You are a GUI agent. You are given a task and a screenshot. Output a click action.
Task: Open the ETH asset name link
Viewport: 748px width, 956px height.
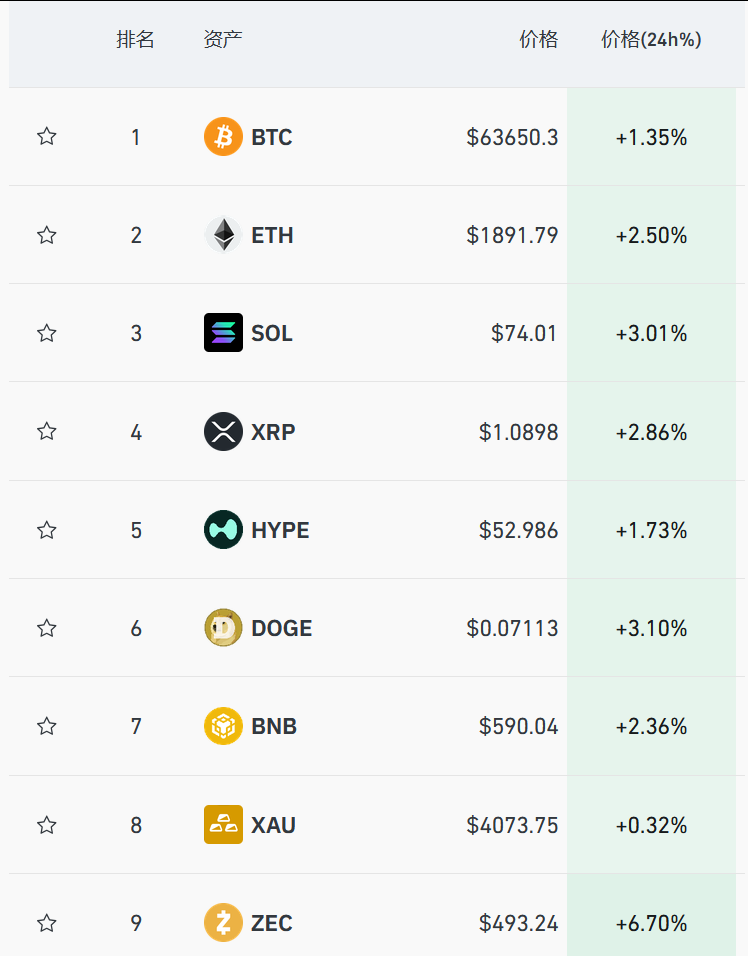(272, 235)
